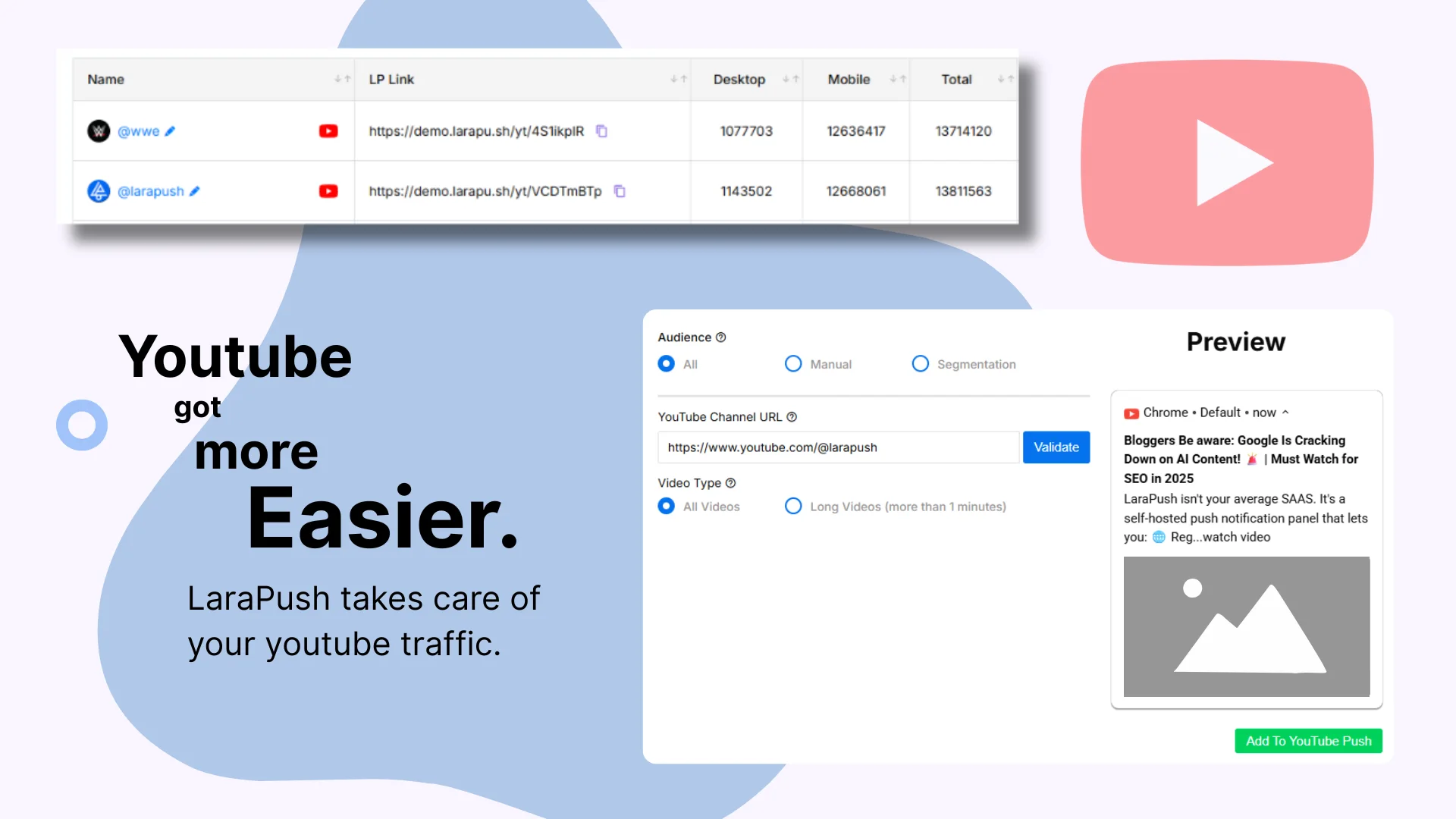Click the edit pencil next to @wwe
The width and height of the screenshot is (1456, 819).
click(x=170, y=130)
